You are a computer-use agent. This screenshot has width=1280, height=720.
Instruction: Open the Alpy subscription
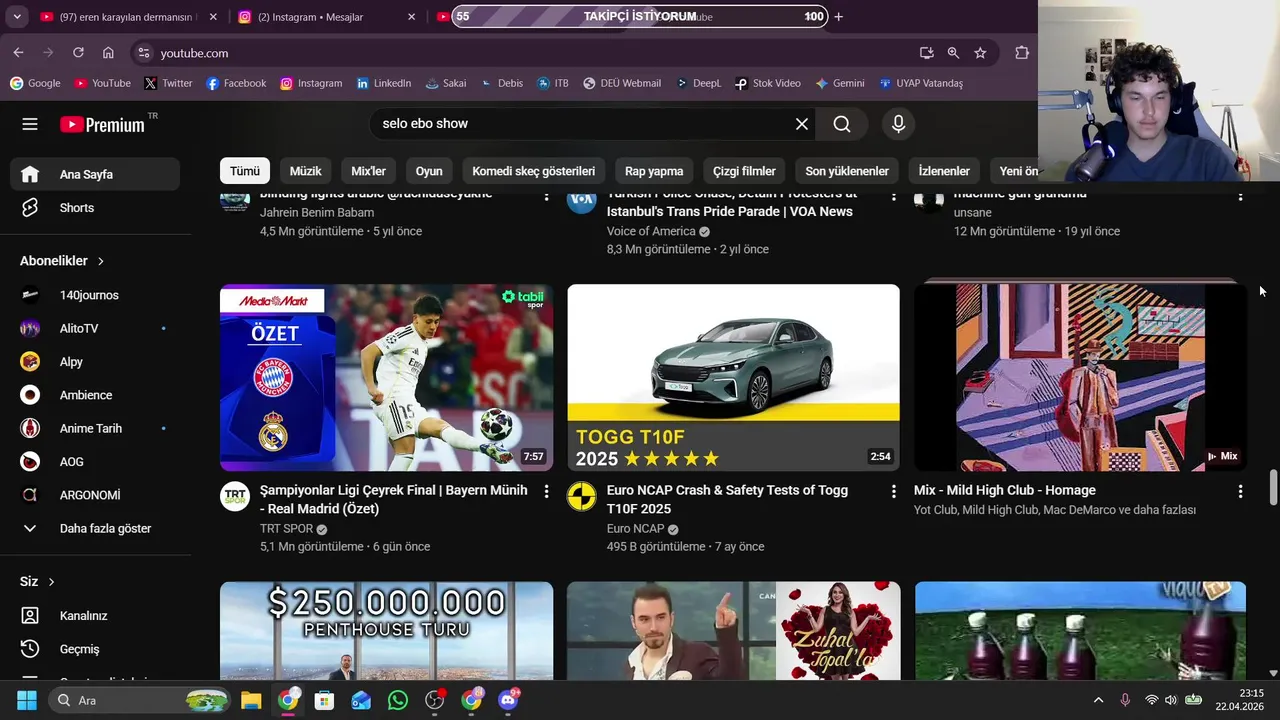click(x=95, y=362)
